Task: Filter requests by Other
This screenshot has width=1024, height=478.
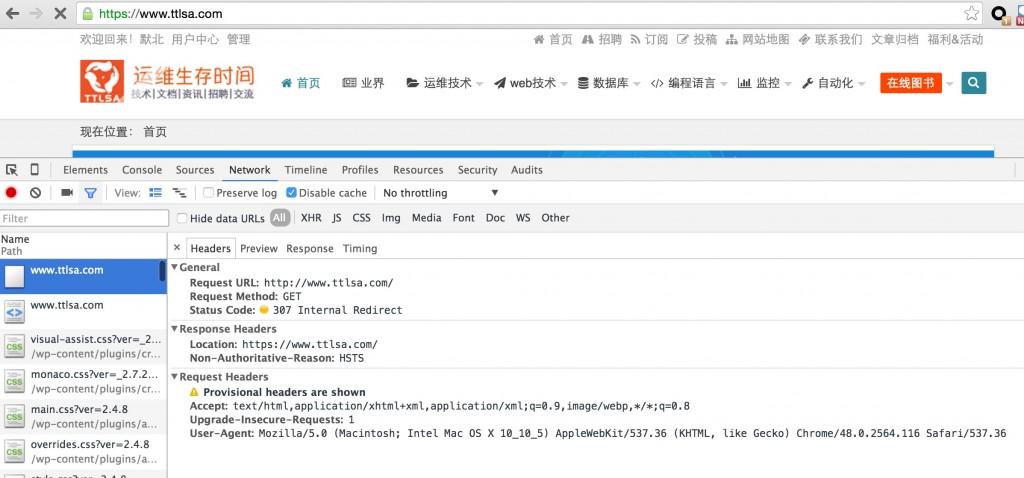Action: click(555, 218)
